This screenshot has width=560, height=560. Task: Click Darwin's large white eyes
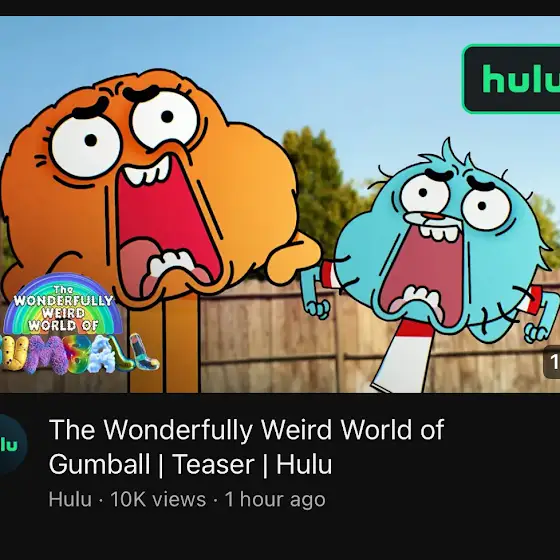tap(125, 133)
